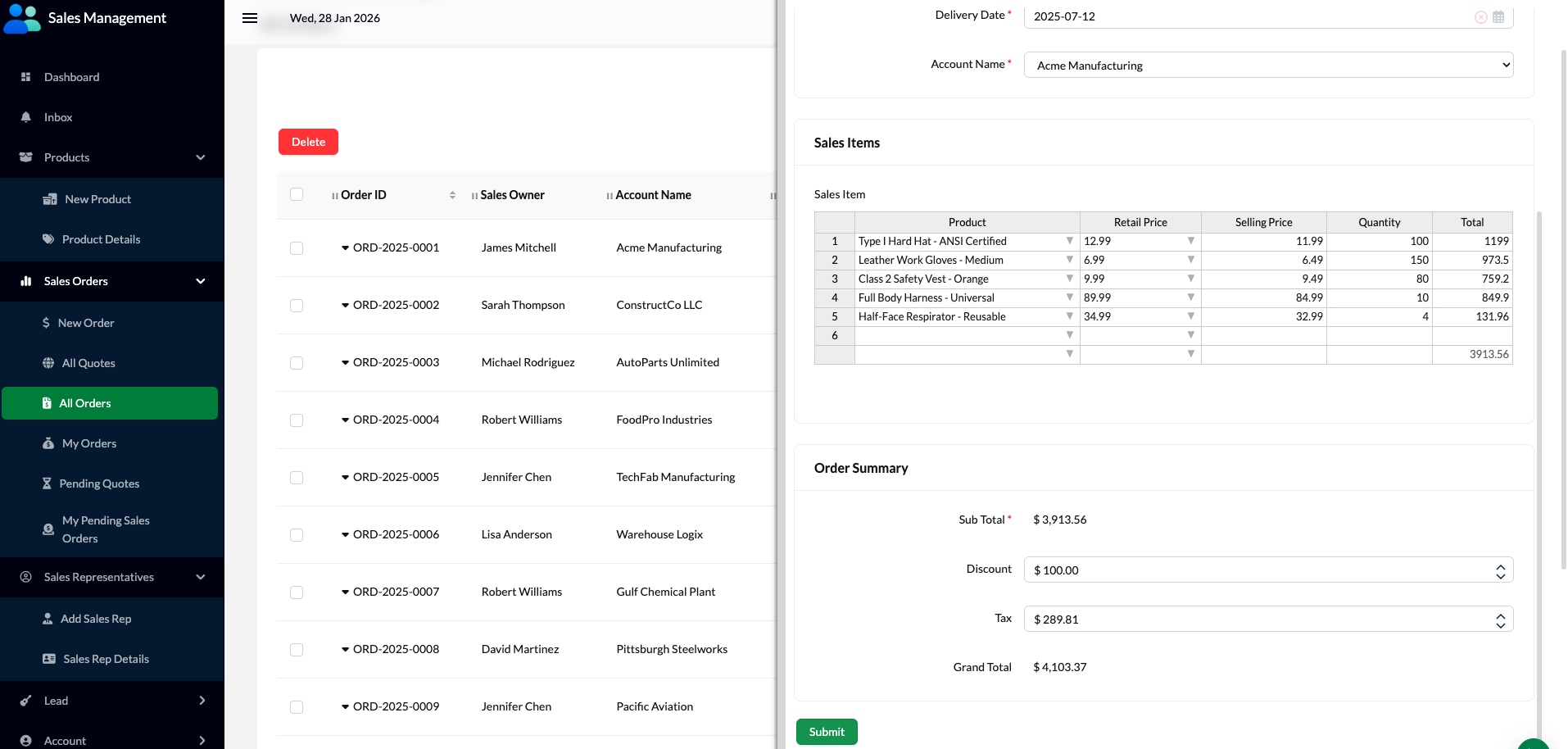
Task: Click the New Product icon
Action: 50,199
